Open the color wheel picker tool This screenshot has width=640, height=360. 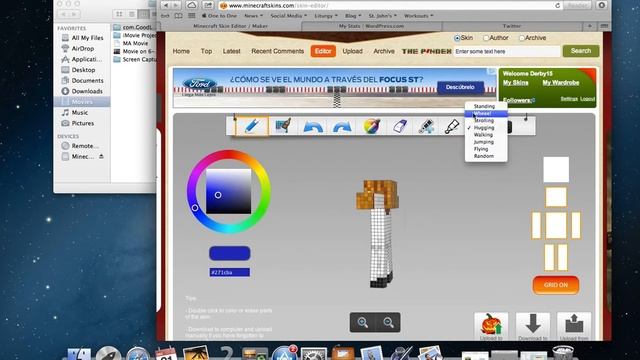pyautogui.click(x=371, y=127)
